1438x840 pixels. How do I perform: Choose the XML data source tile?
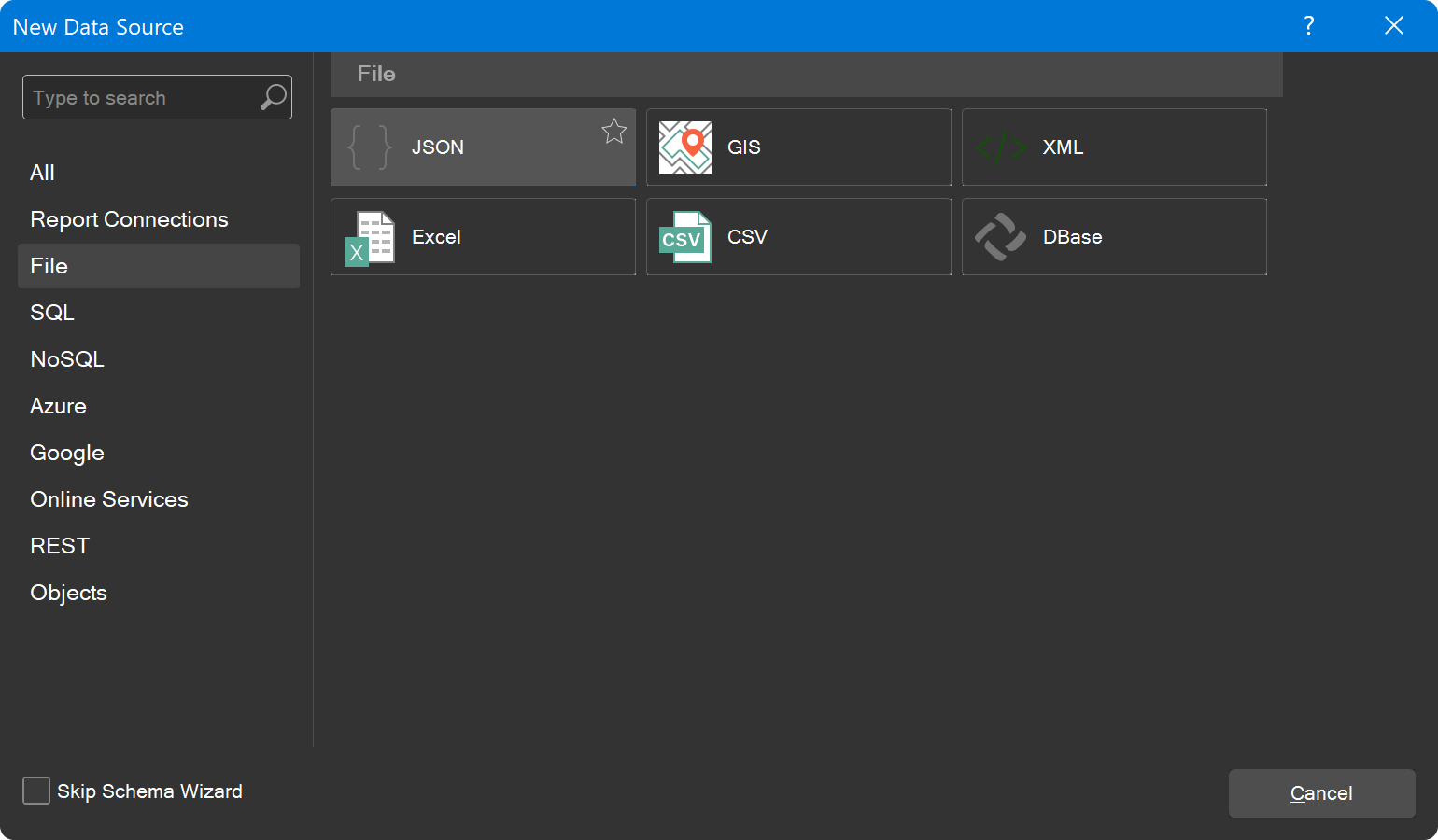click(x=1114, y=147)
